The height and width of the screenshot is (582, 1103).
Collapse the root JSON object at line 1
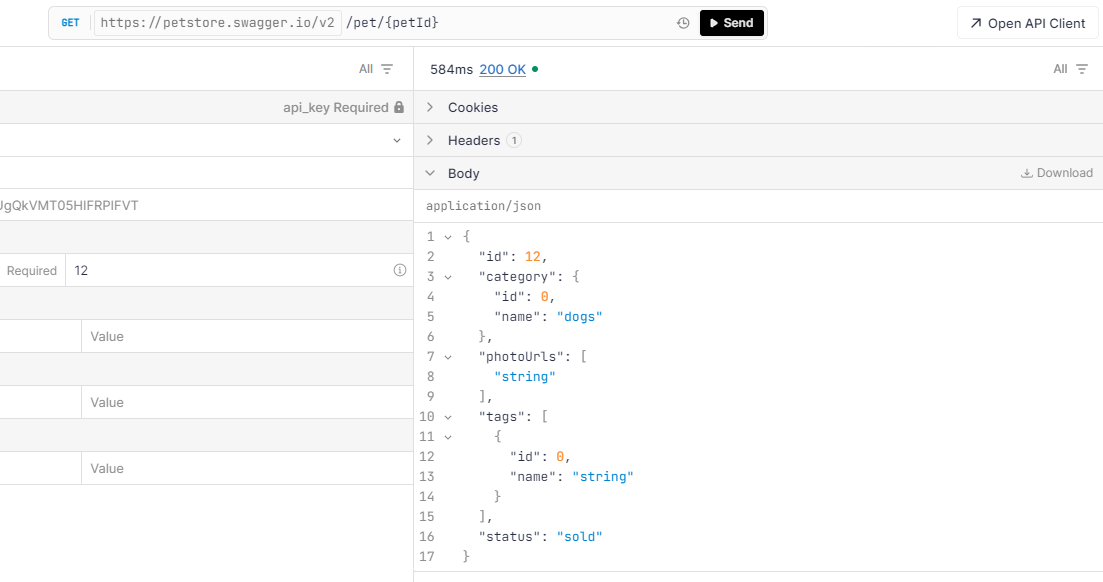(x=447, y=237)
